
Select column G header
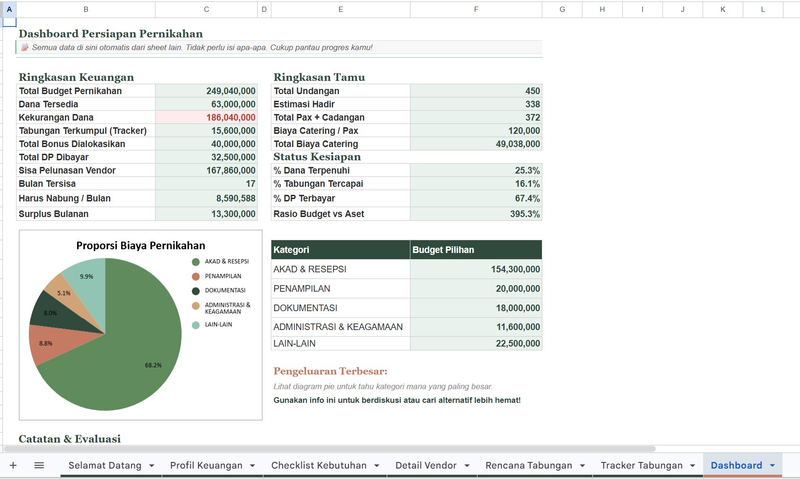562,9
